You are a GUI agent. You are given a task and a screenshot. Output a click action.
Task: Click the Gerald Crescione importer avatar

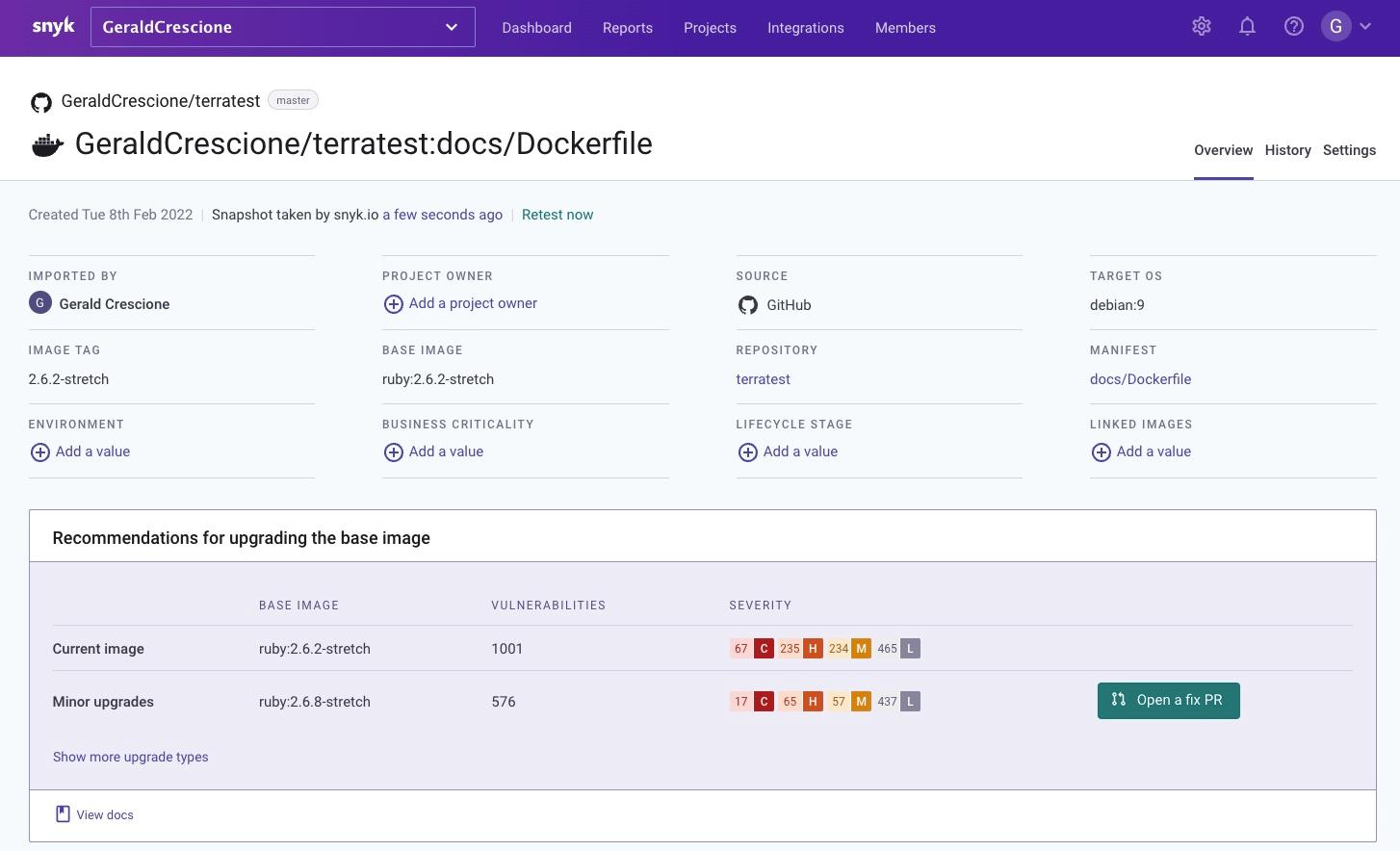(39, 303)
